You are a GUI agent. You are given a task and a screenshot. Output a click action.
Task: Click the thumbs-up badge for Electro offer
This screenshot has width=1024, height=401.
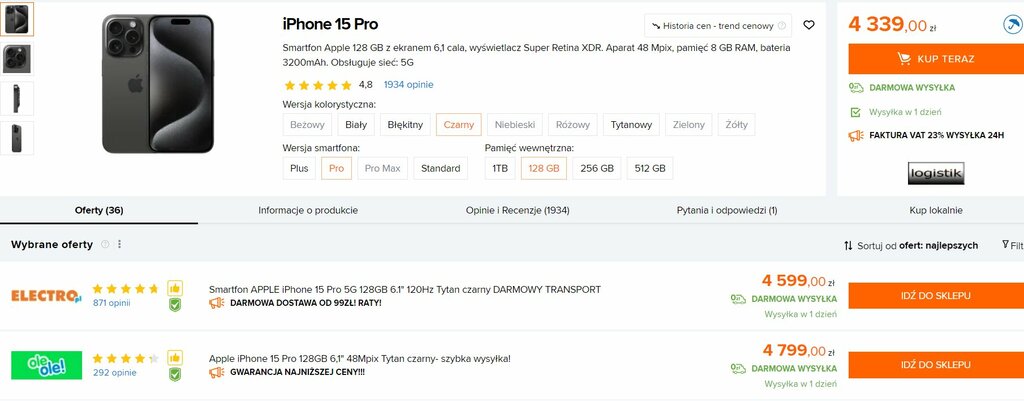(x=175, y=288)
